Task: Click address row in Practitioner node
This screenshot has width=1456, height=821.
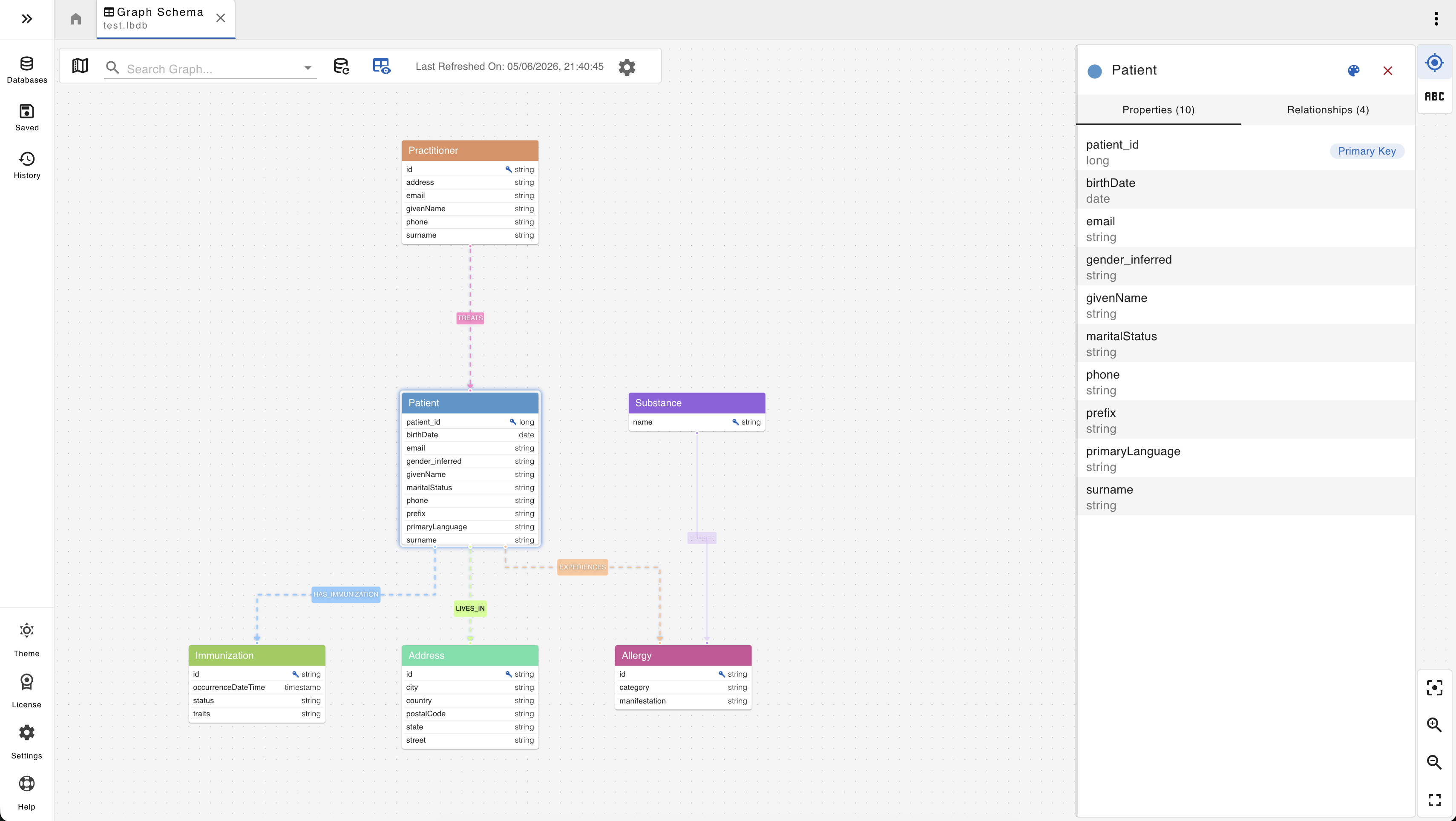Action: point(470,183)
